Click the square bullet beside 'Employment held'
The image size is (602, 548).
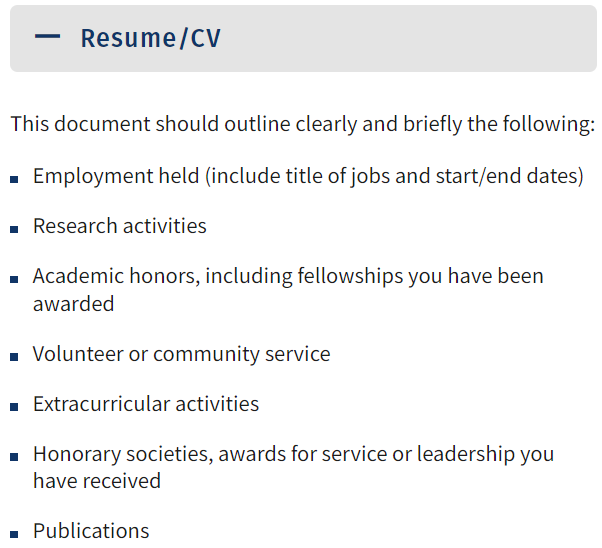pos(14,179)
